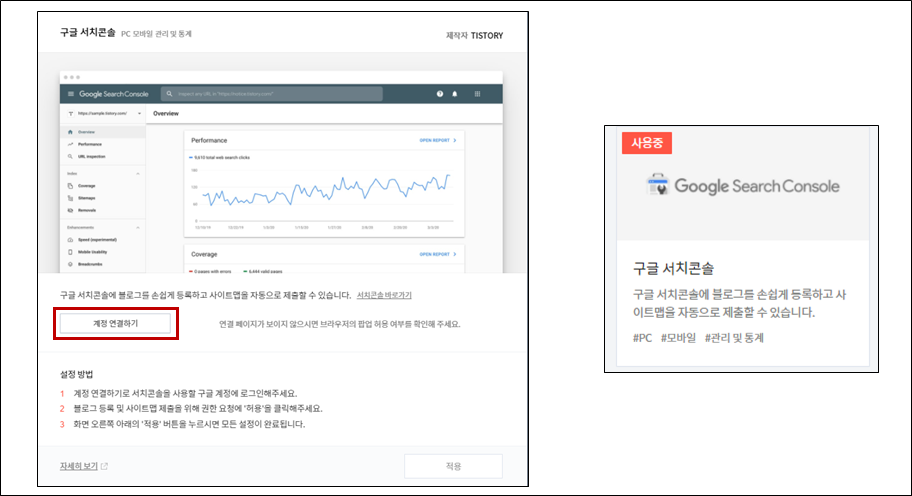Click the hamburger menu icon in Search Console preview
The width and height of the screenshot is (912, 496).
(x=71, y=94)
